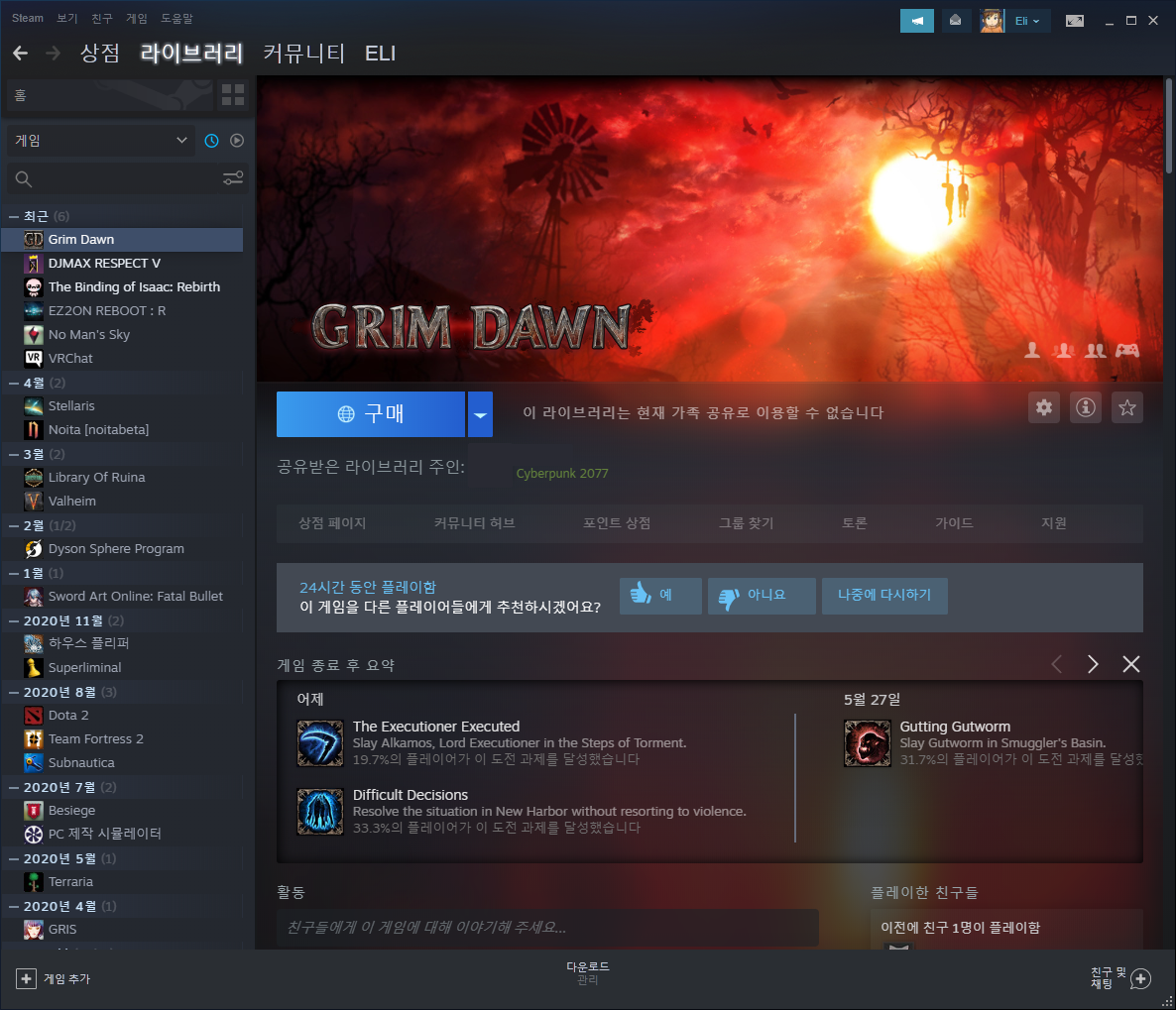Screen dimensions: 1176x1010
Task: Select Terraria in library list
Action: point(123,882)
